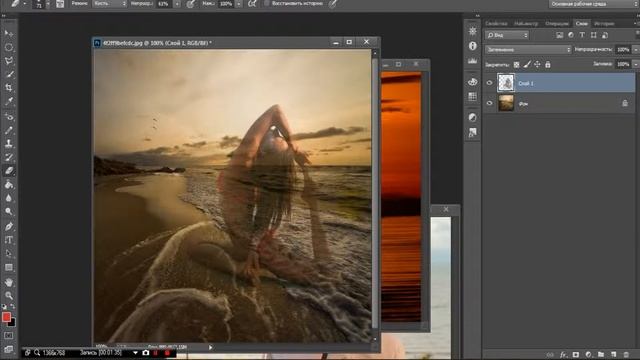The height and width of the screenshot is (360, 640).
Task: Open the Histogram panel icon
Action: pyautogui.click(x=473, y=61)
